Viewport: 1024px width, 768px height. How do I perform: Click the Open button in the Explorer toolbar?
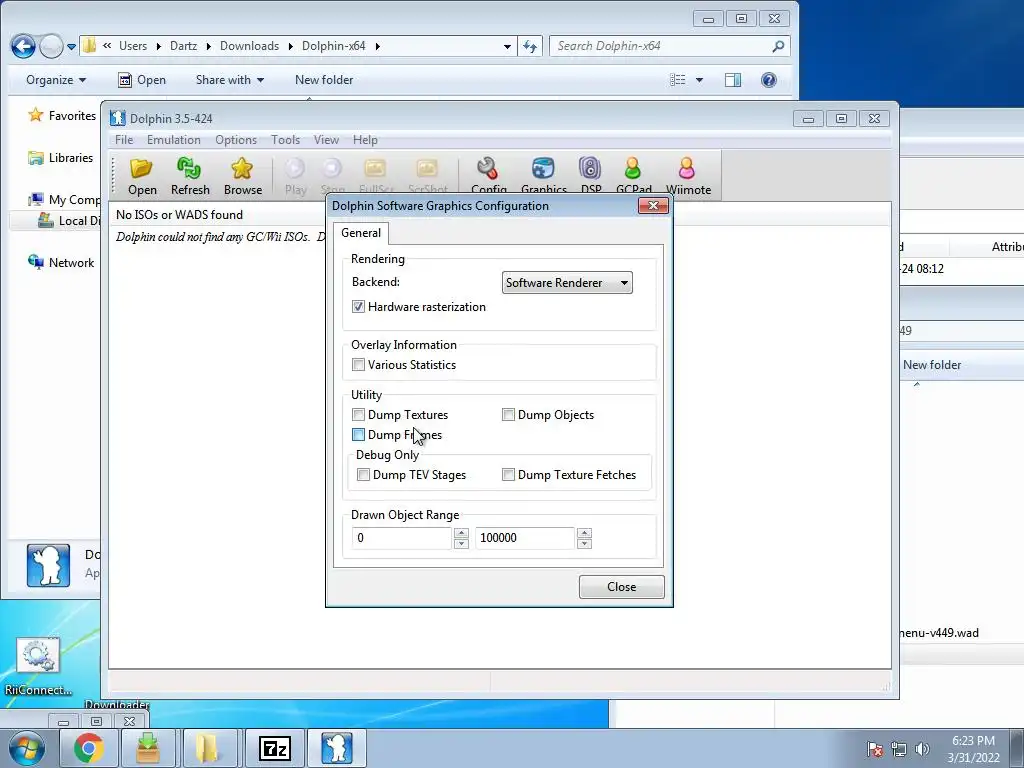click(142, 80)
